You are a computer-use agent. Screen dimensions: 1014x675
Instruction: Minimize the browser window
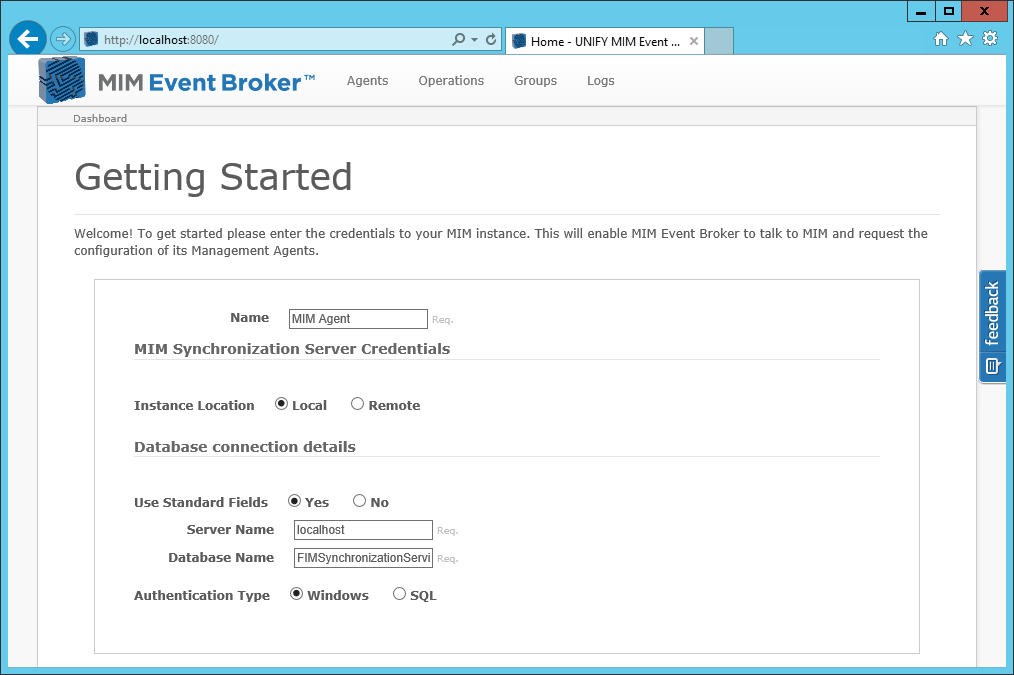(x=921, y=11)
